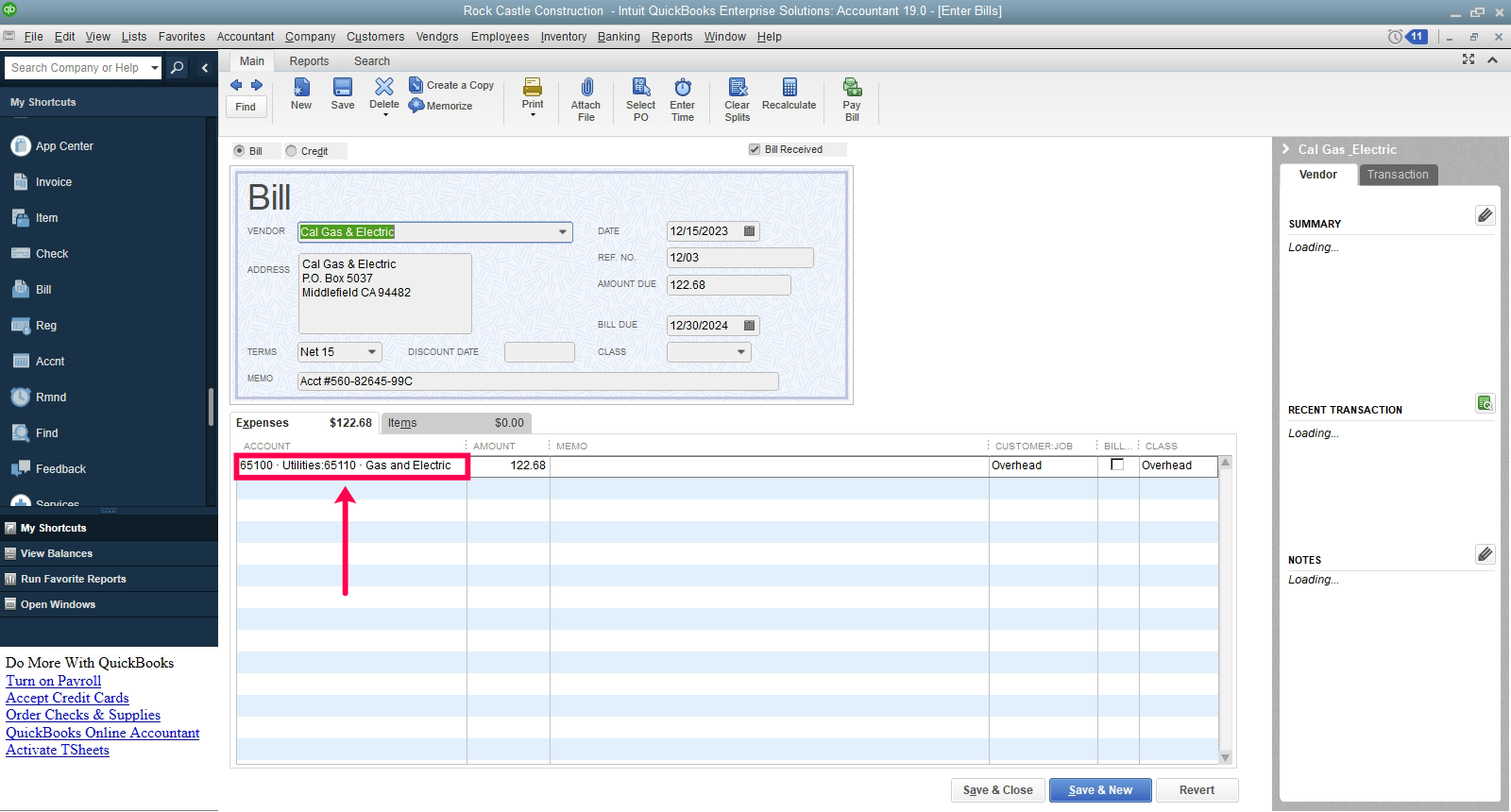Click the Memo input field
The image size is (1511, 812).
click(x=538, y=381)
